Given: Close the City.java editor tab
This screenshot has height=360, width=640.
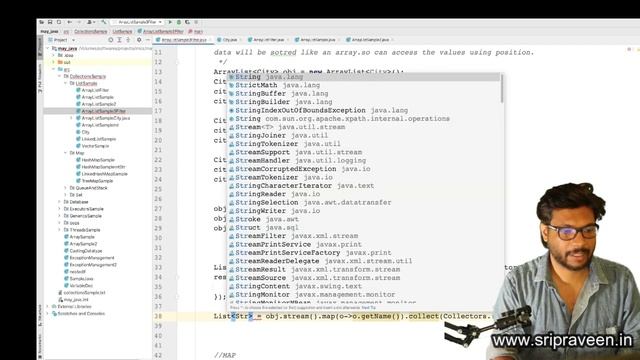Looking at the screenshot, I should tap(241, 40).
